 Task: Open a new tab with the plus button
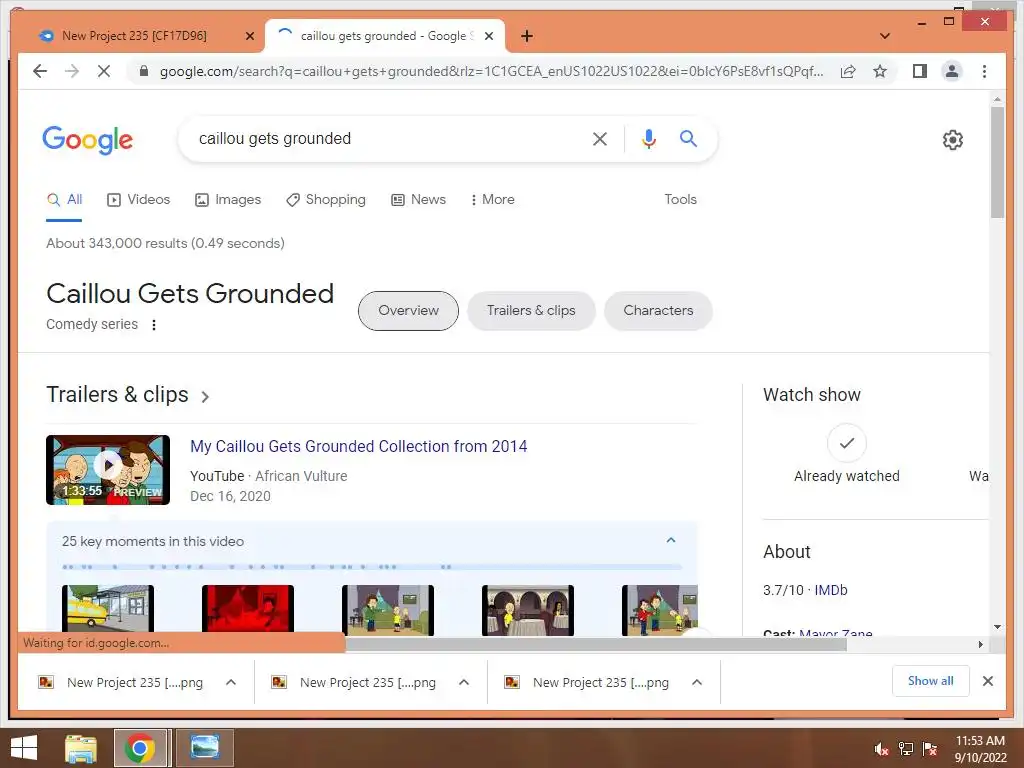[527, 36]
